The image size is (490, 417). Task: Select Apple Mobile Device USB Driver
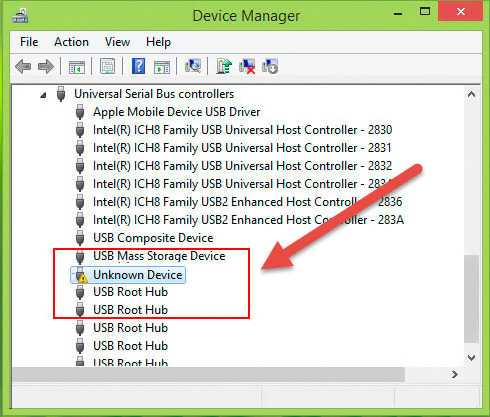tap(177, 112)
